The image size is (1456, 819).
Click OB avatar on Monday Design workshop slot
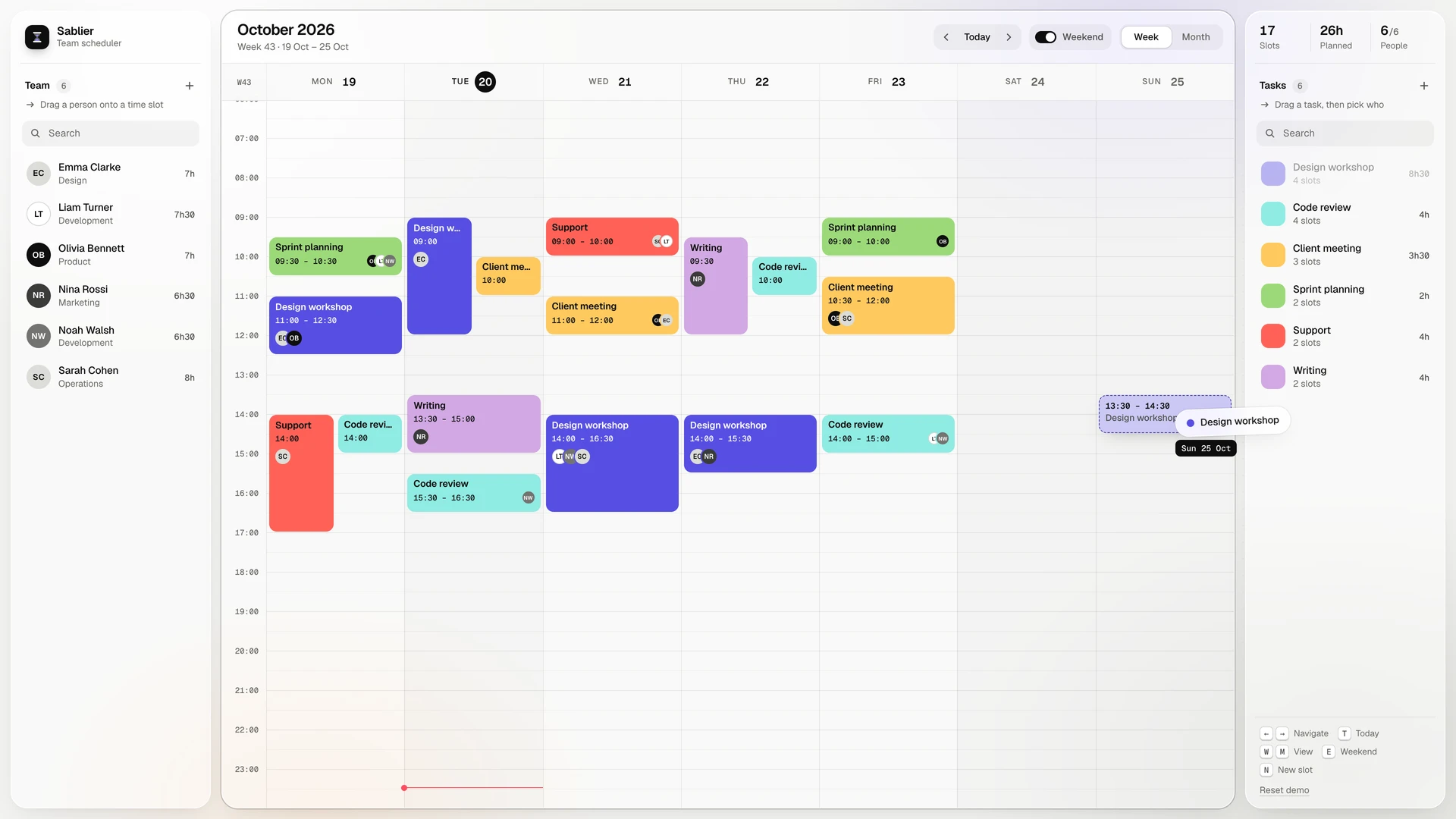tap(294, 338)
